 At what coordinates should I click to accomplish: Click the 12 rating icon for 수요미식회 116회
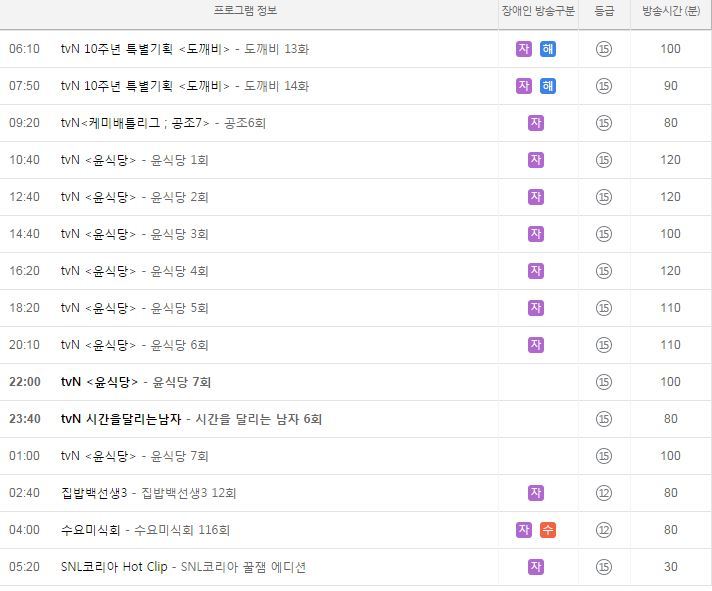(603, 530)
